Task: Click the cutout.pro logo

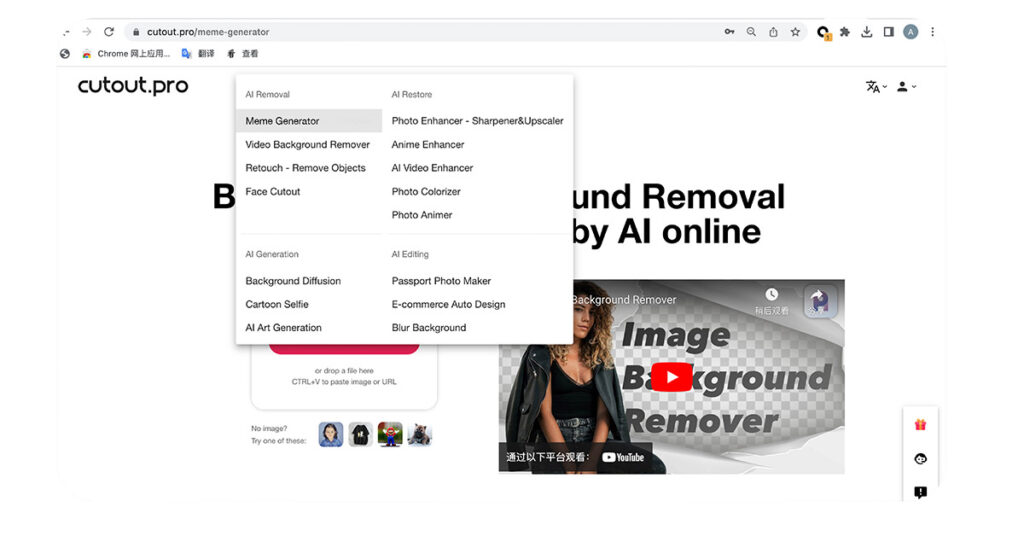Action: pos(133,86)
